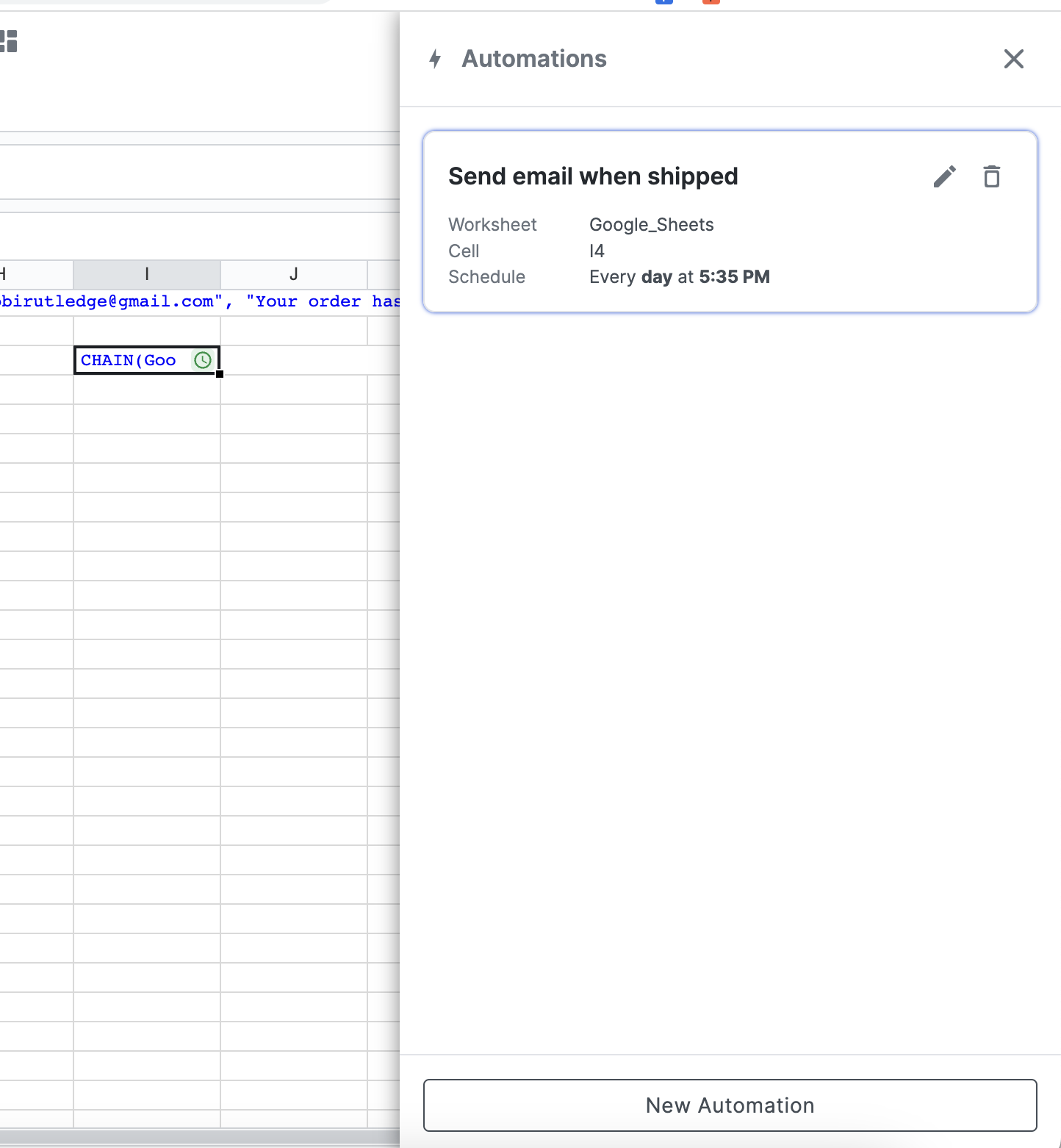This screenshot has height=1148, width=1061.
Task: Edit the Send email when shipped automation
Action: click(945, 176)
